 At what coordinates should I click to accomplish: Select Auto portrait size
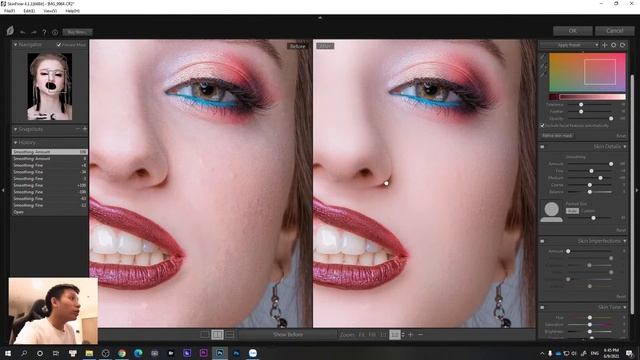coord(572,211)
